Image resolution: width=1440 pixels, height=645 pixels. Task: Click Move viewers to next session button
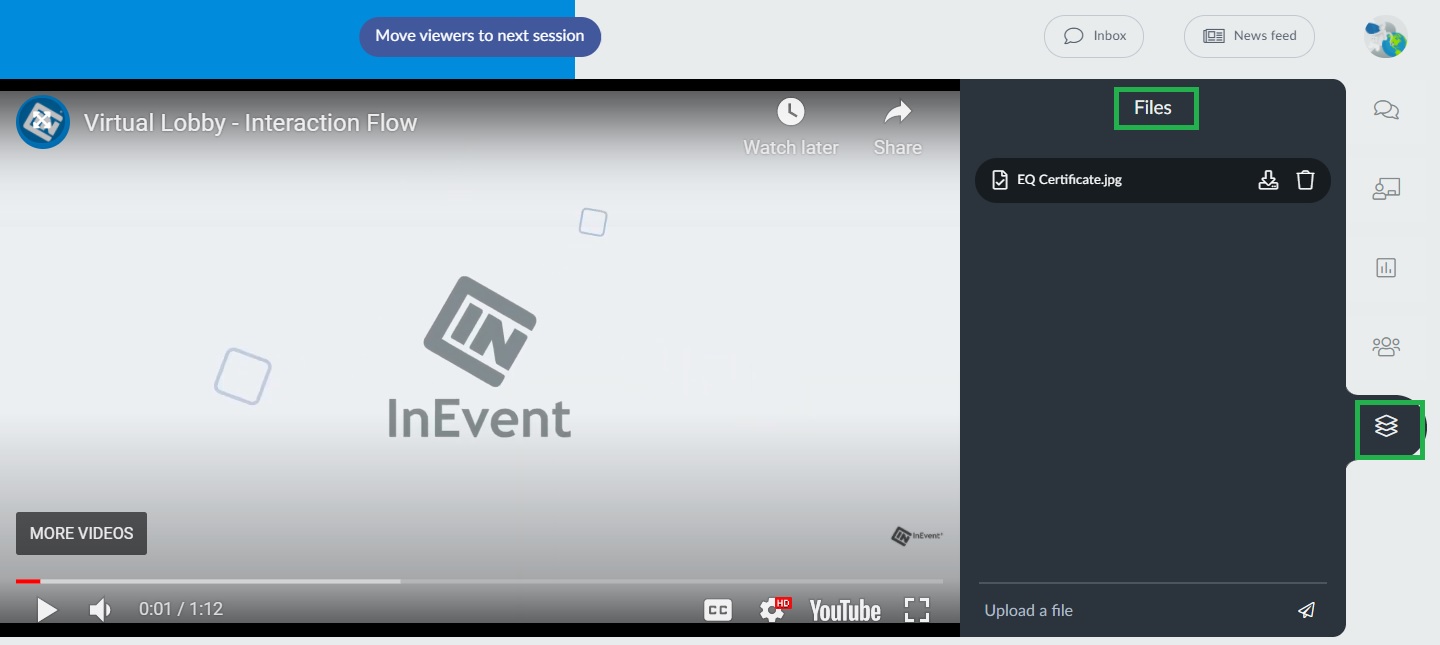[480, 36]
